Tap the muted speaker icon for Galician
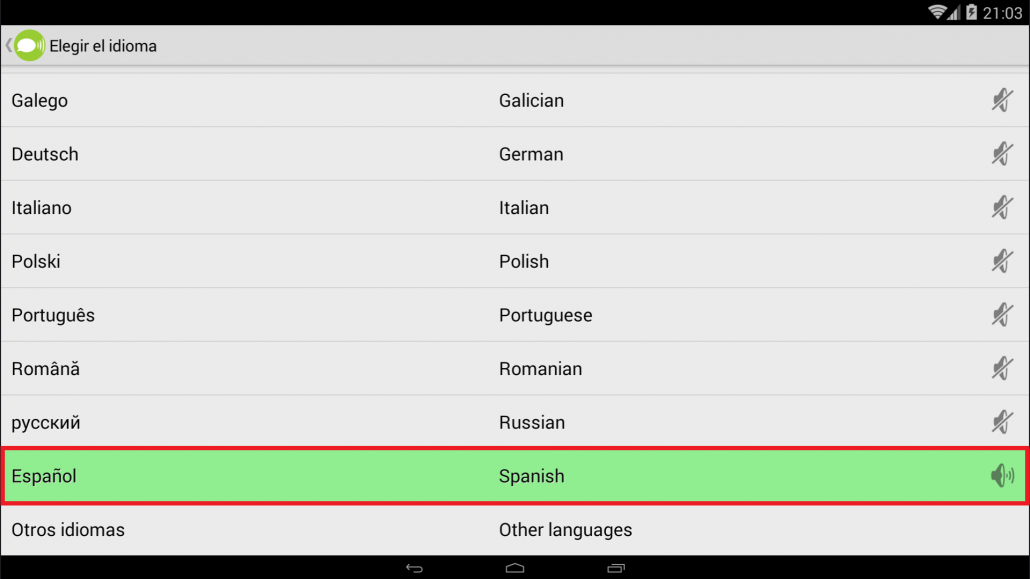1030x579 pixels. point(1002,101)
